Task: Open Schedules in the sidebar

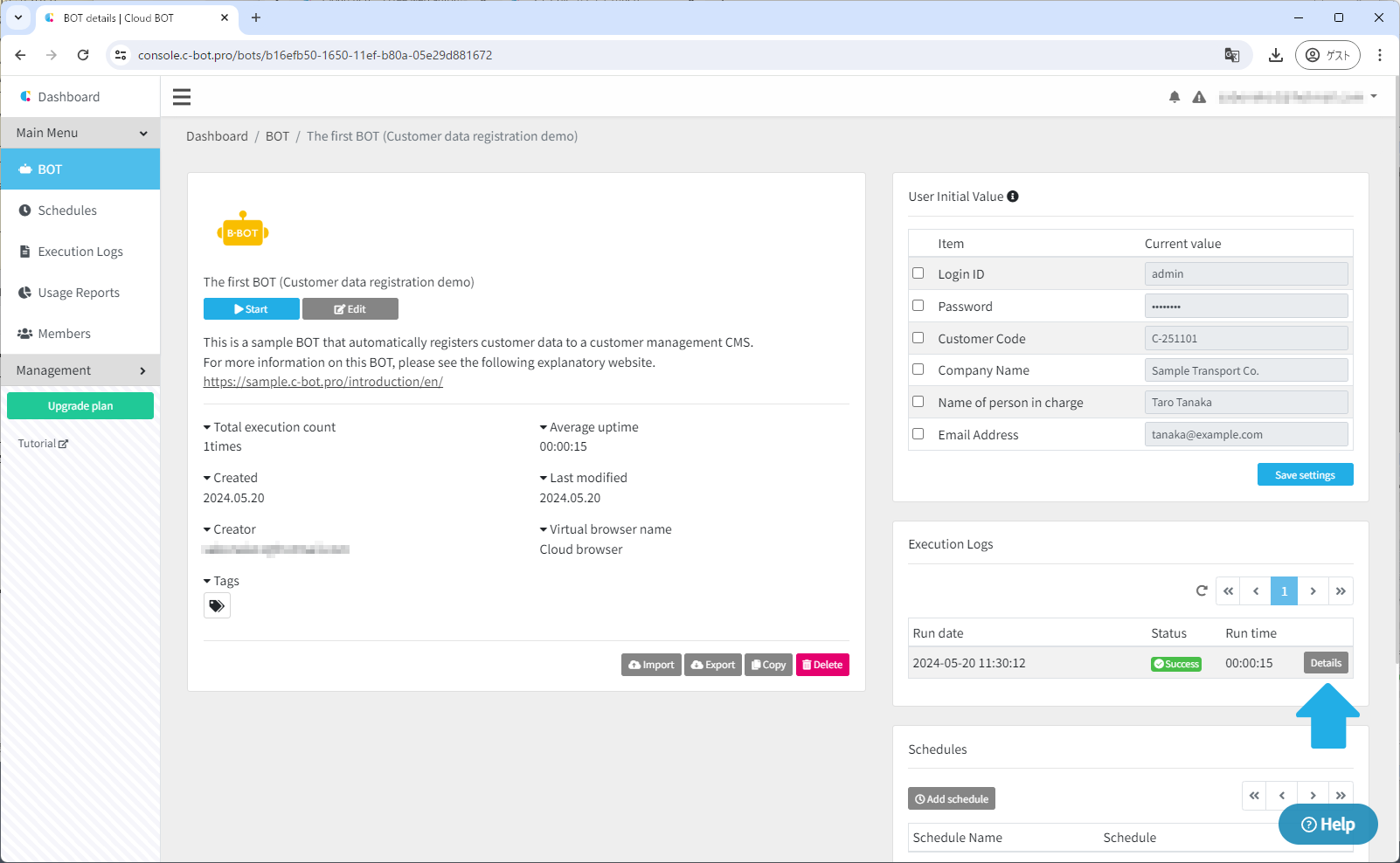Action: (x=67, y=211)
